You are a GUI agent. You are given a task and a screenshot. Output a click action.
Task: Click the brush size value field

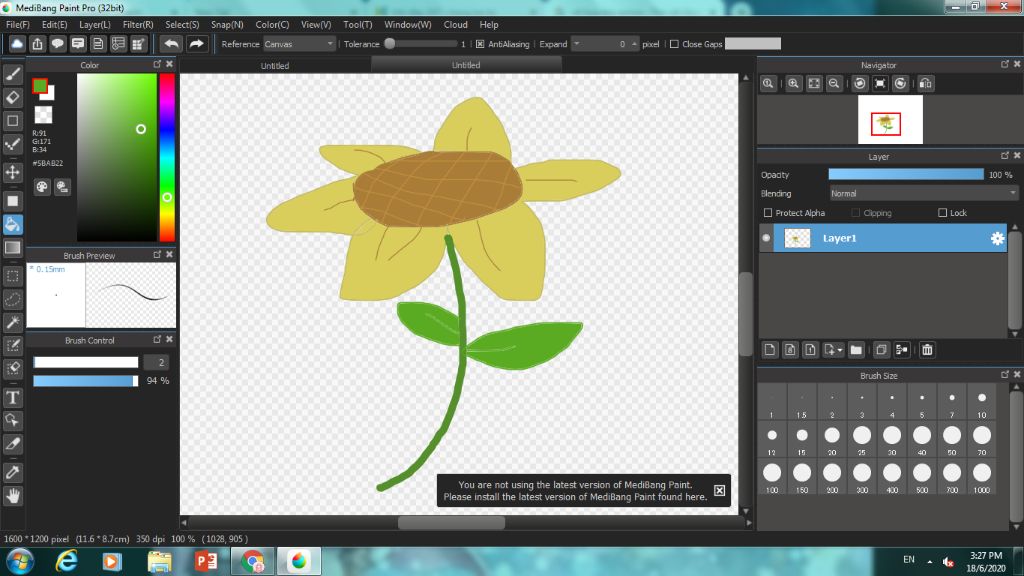[156, 362]
